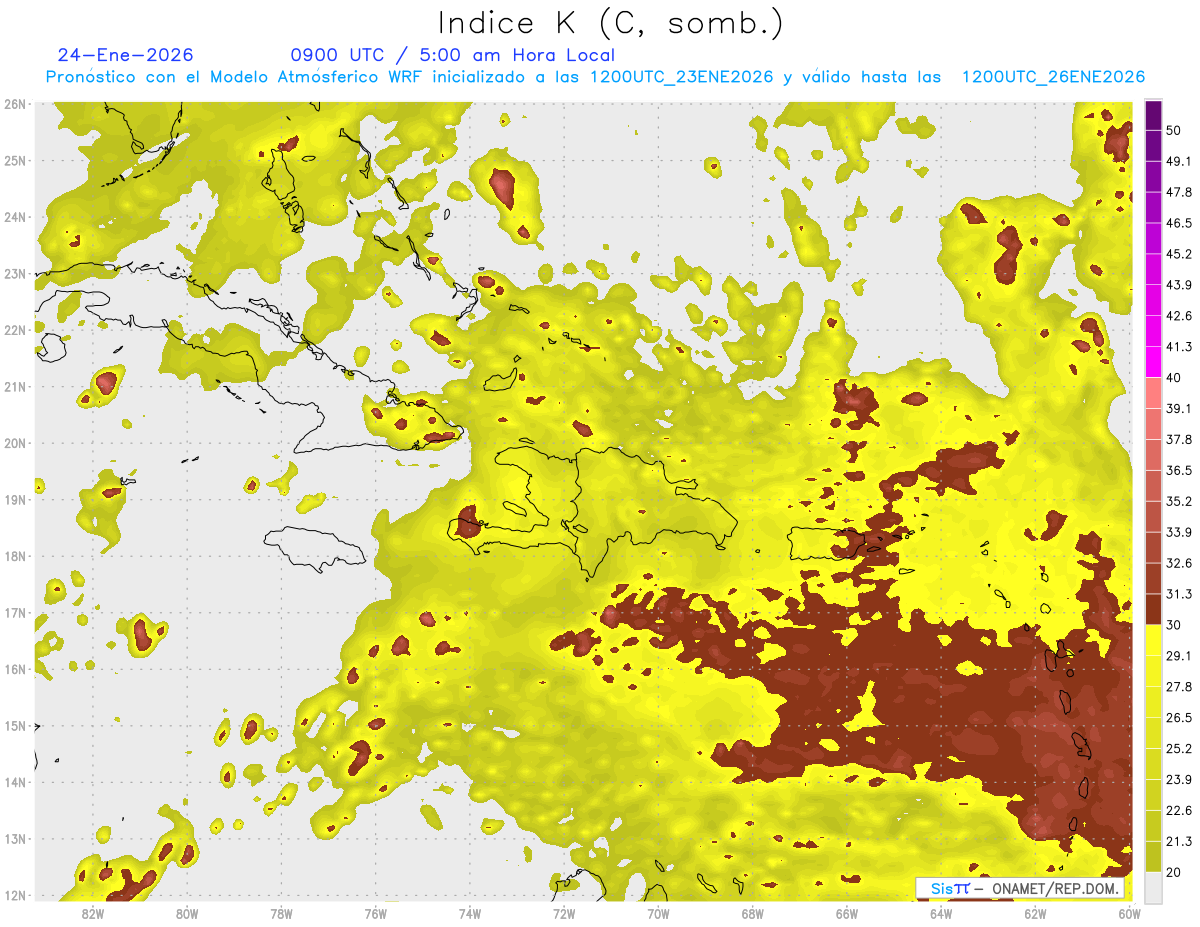Select the salmon pink swatch between 40 and 39.1
The image size is (1200, 927).
point(1153,393)
